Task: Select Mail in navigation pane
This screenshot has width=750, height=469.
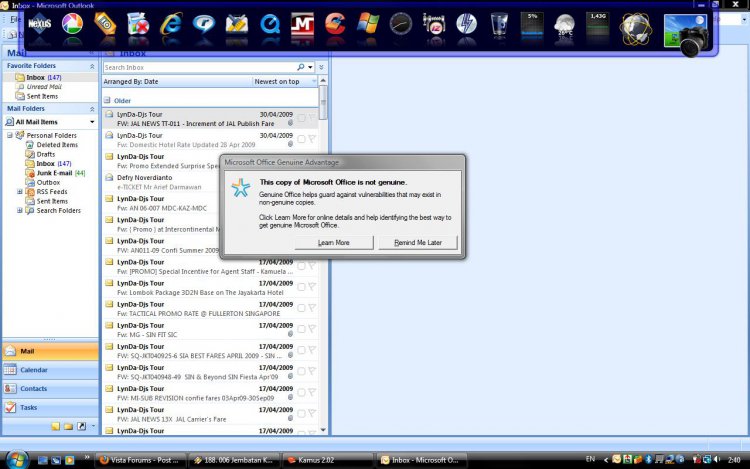Action: tap(50, 351)
